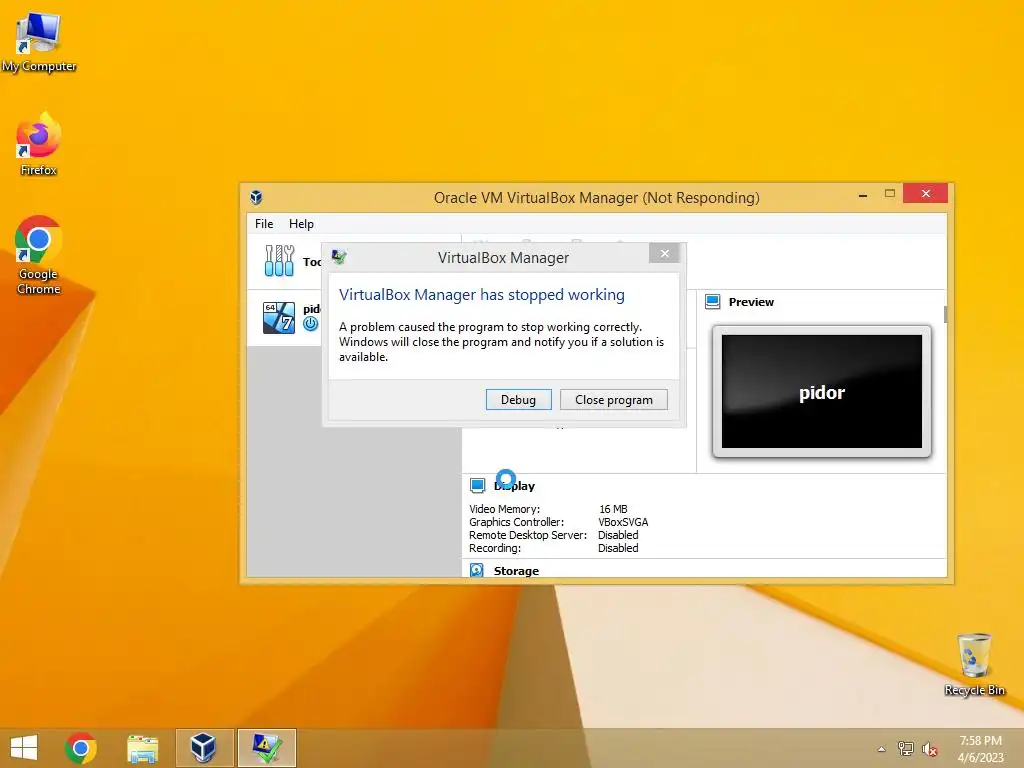Open File Explorer from the taskbar
Image resolution: width=1024 pixels, height=768 pixels.
[x=142, y=748]
